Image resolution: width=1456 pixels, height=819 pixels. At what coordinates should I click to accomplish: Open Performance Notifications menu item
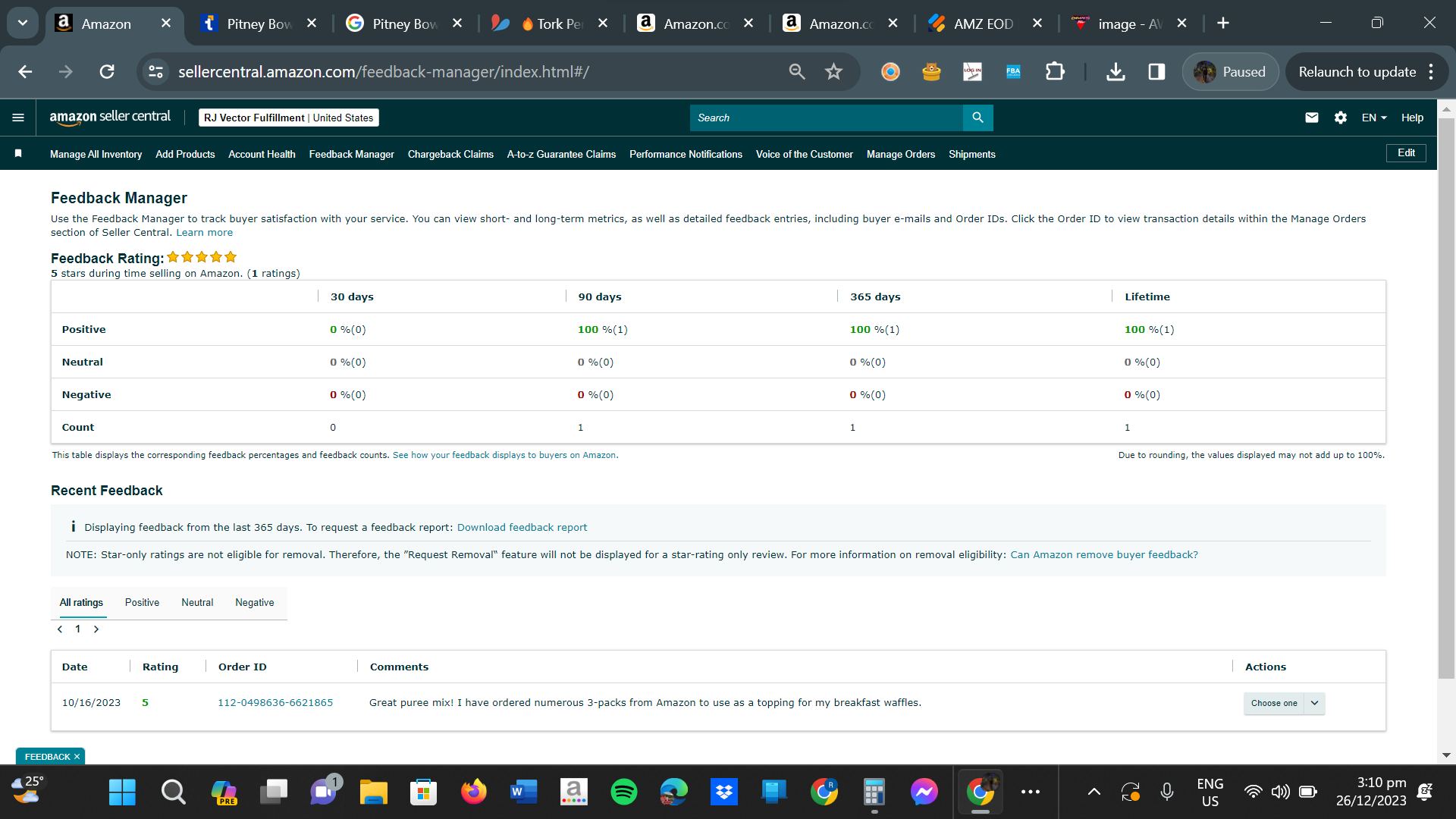coord(686,154)
